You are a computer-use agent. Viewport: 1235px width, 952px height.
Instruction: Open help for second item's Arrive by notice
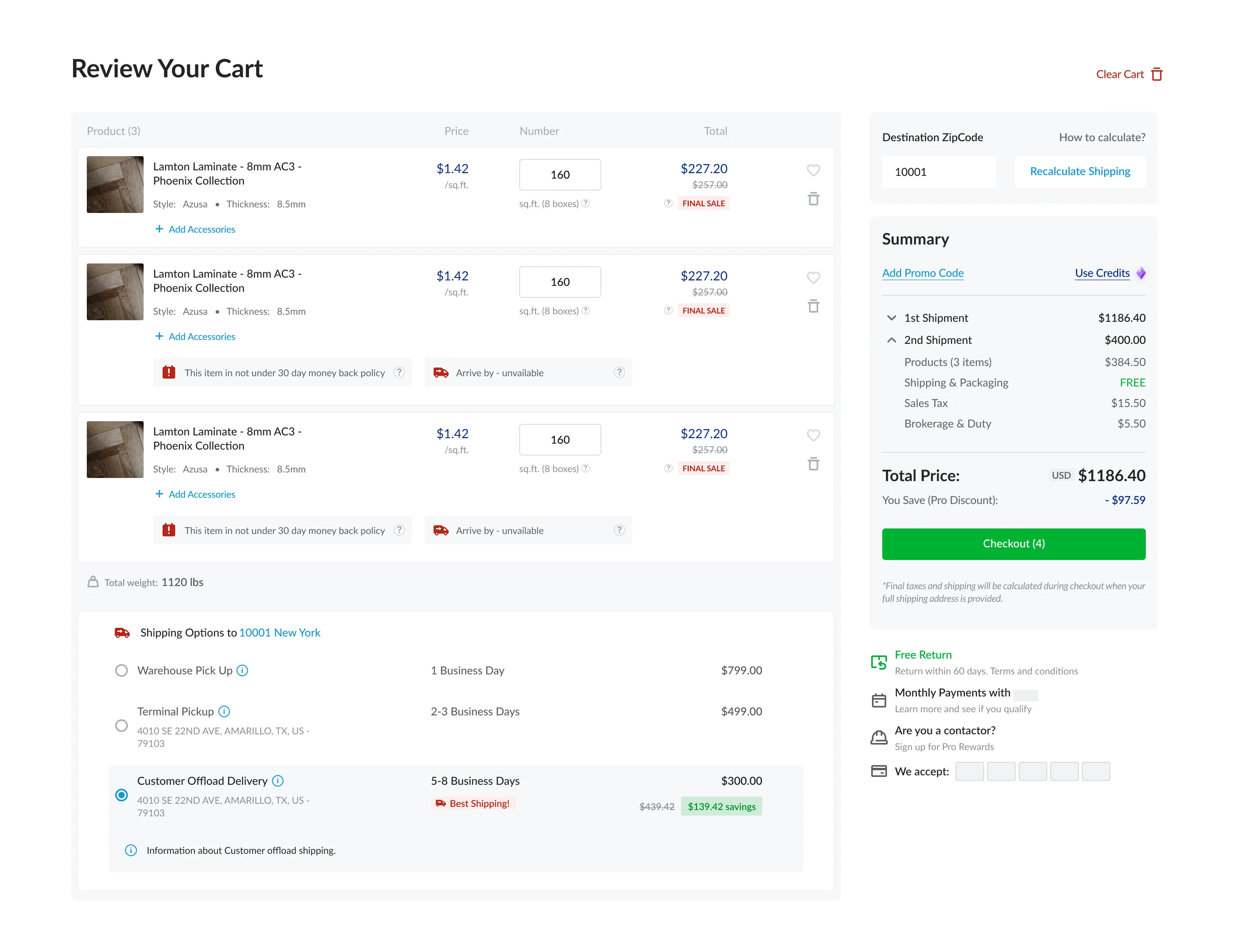point(619,372)
